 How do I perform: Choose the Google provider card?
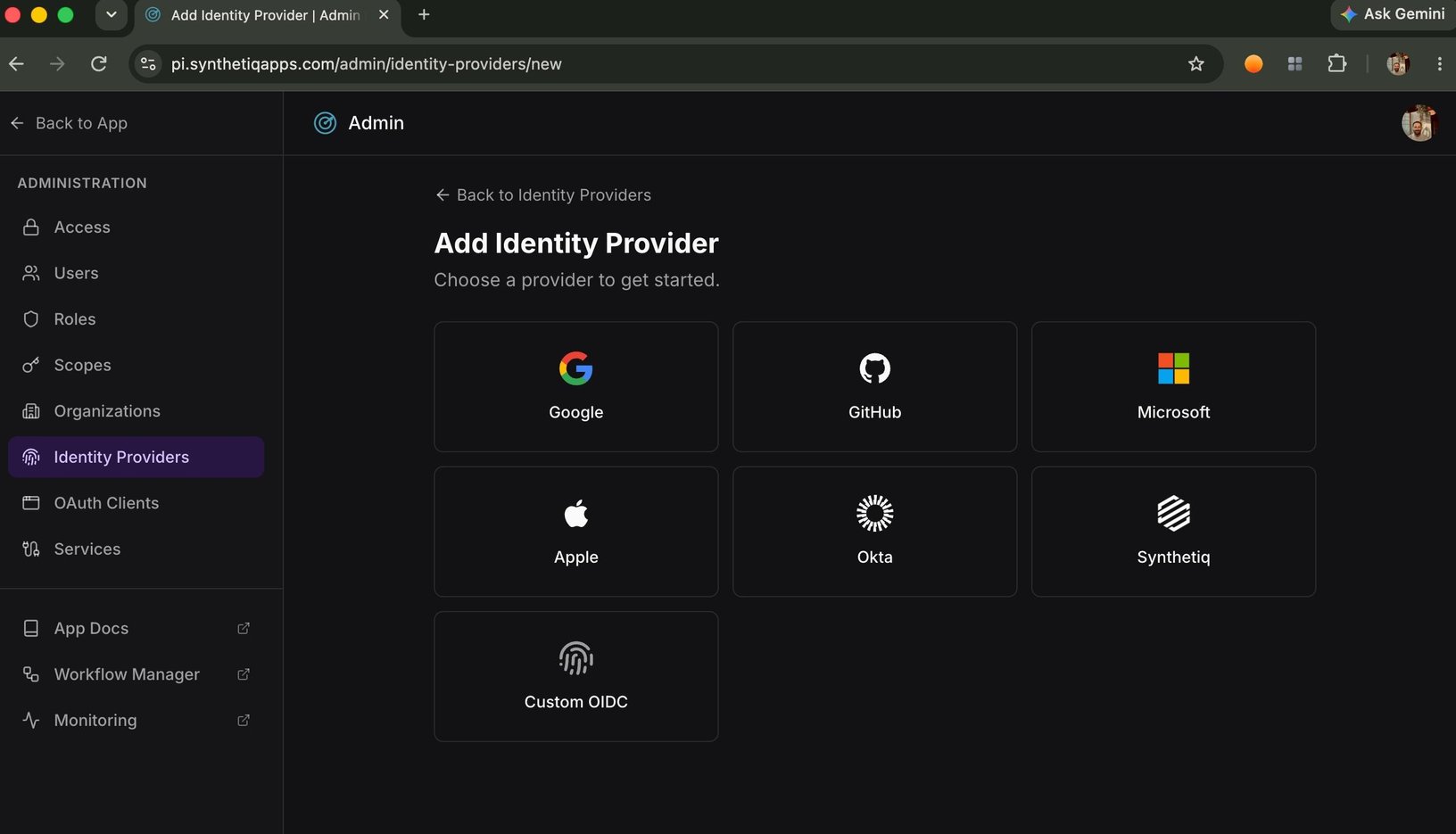tap(575, 386)
